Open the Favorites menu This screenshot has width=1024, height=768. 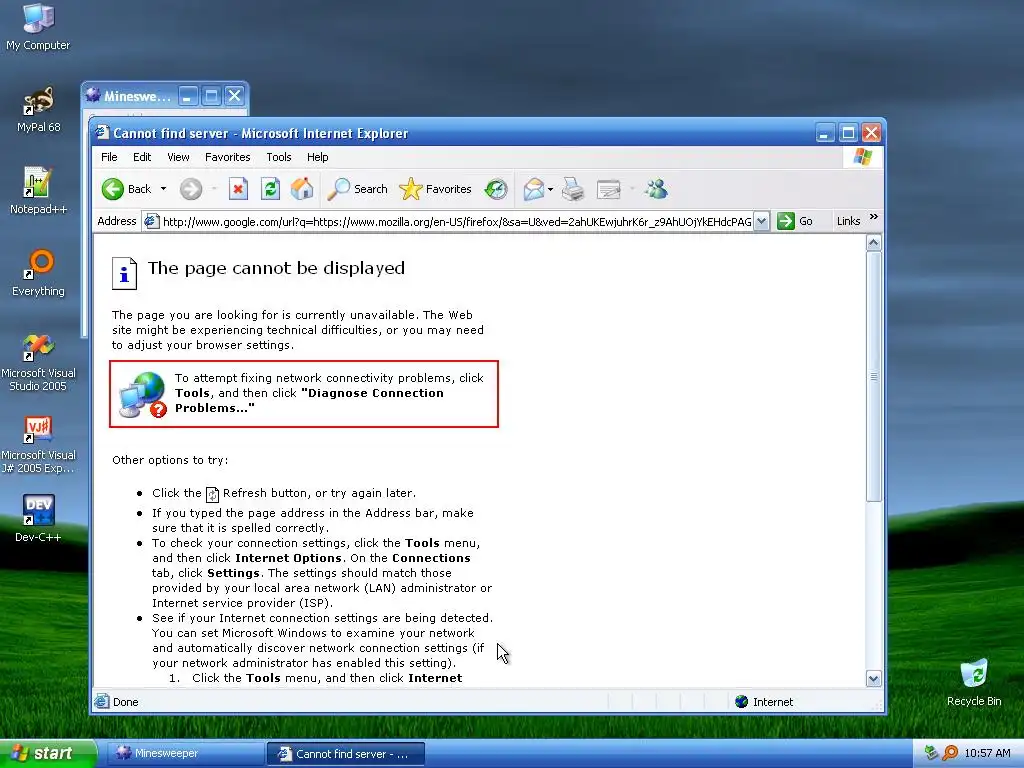[x=227, y=157]
